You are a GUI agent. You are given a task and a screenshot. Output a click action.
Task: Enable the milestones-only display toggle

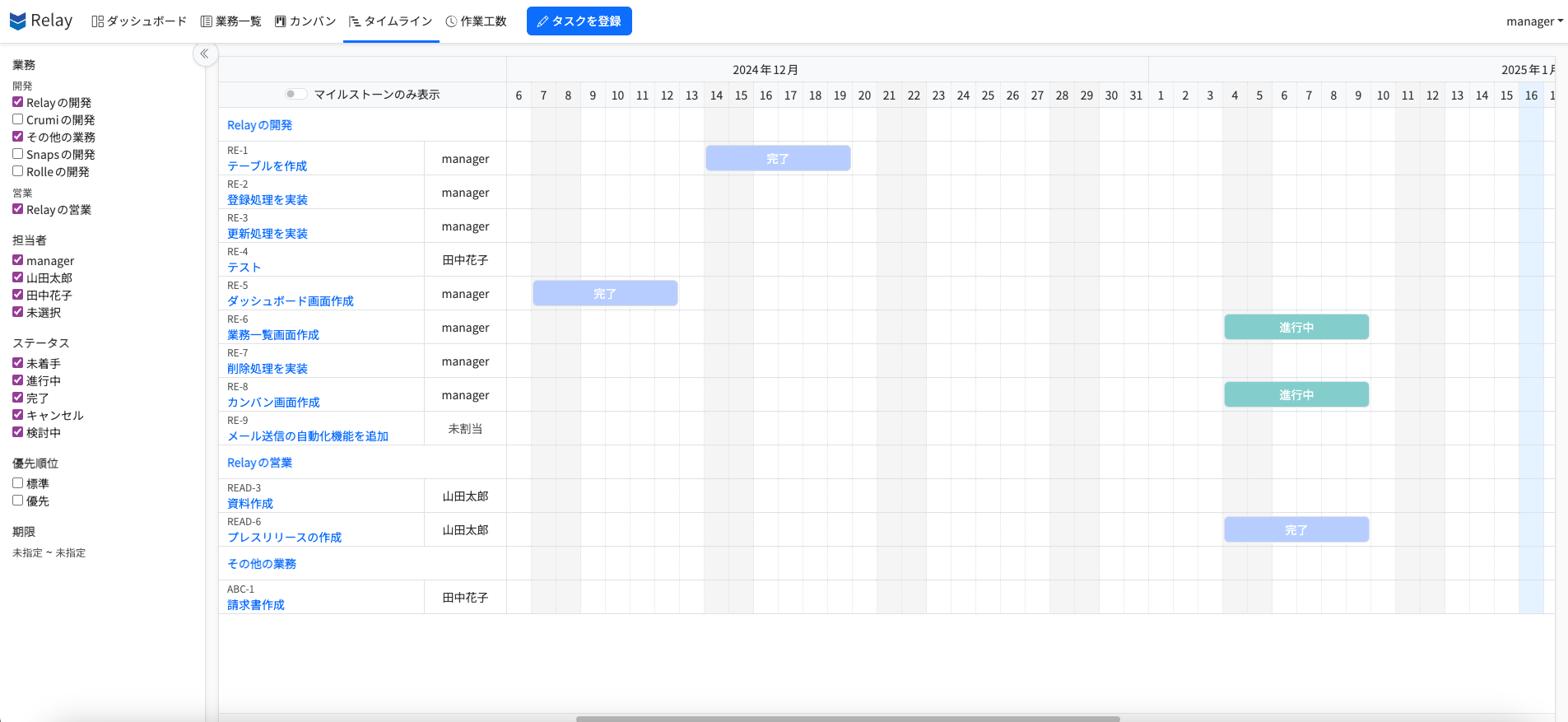[x=295, y=95]
